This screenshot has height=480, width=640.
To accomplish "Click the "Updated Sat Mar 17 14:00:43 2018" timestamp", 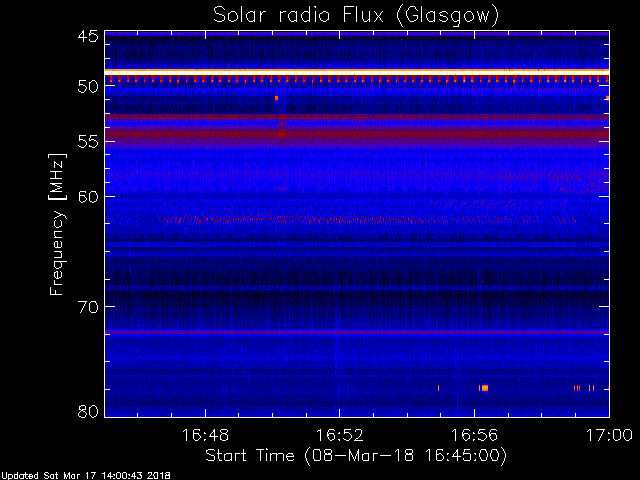I will (x=85, y=476).
